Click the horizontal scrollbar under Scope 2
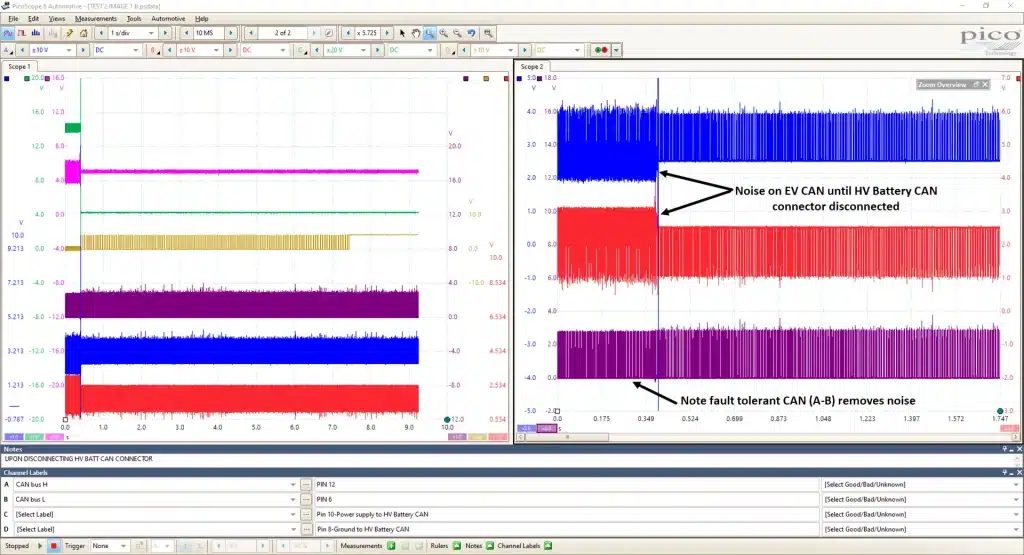 coord(767,437)
